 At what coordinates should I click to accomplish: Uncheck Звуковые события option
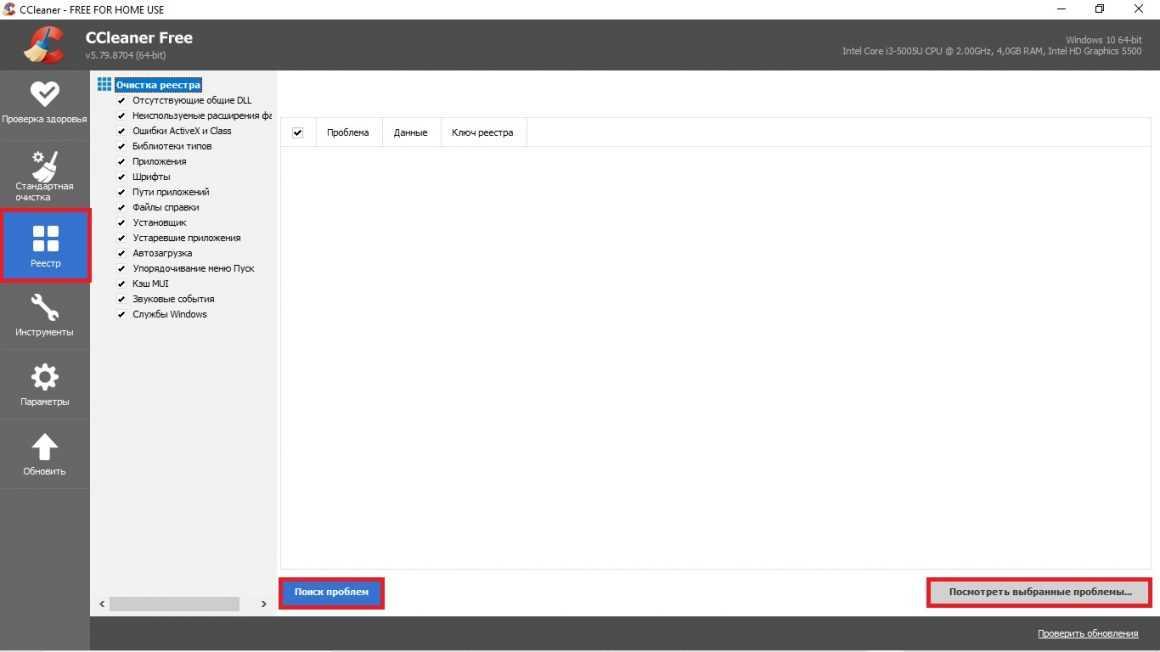(x=121, y=299)
